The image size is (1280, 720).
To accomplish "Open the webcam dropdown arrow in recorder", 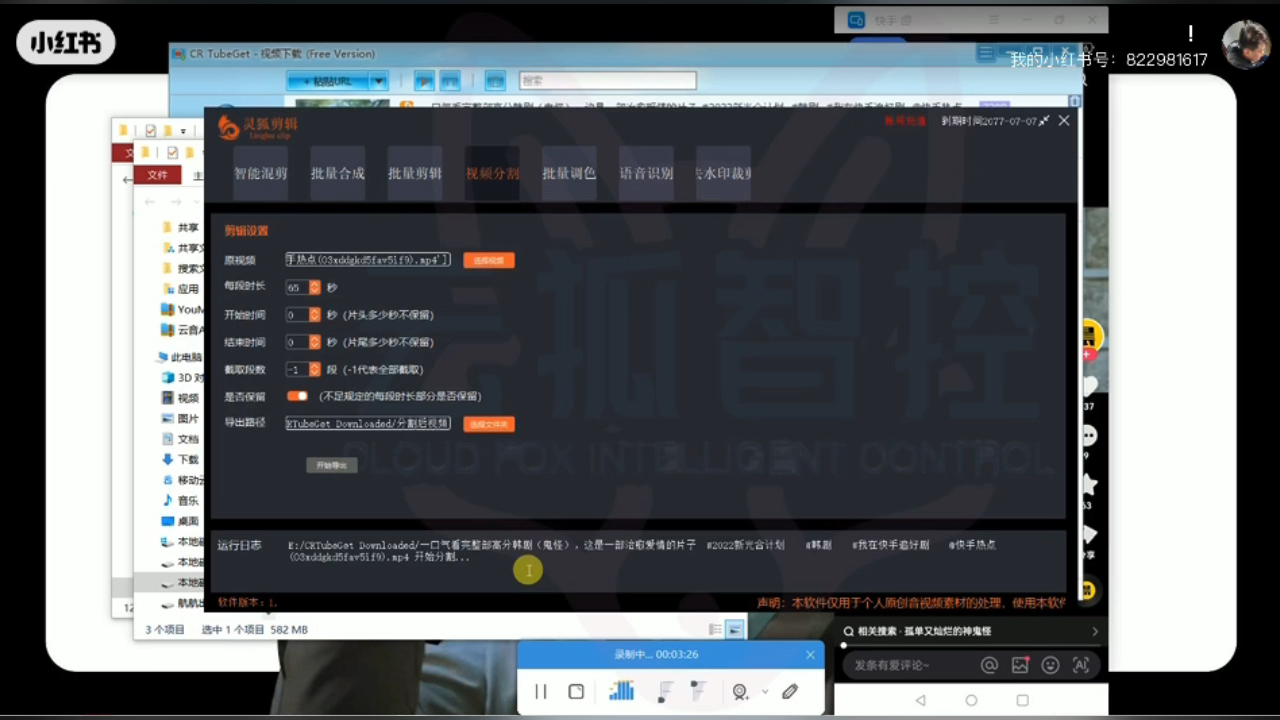I will click(x=765, y=691).
